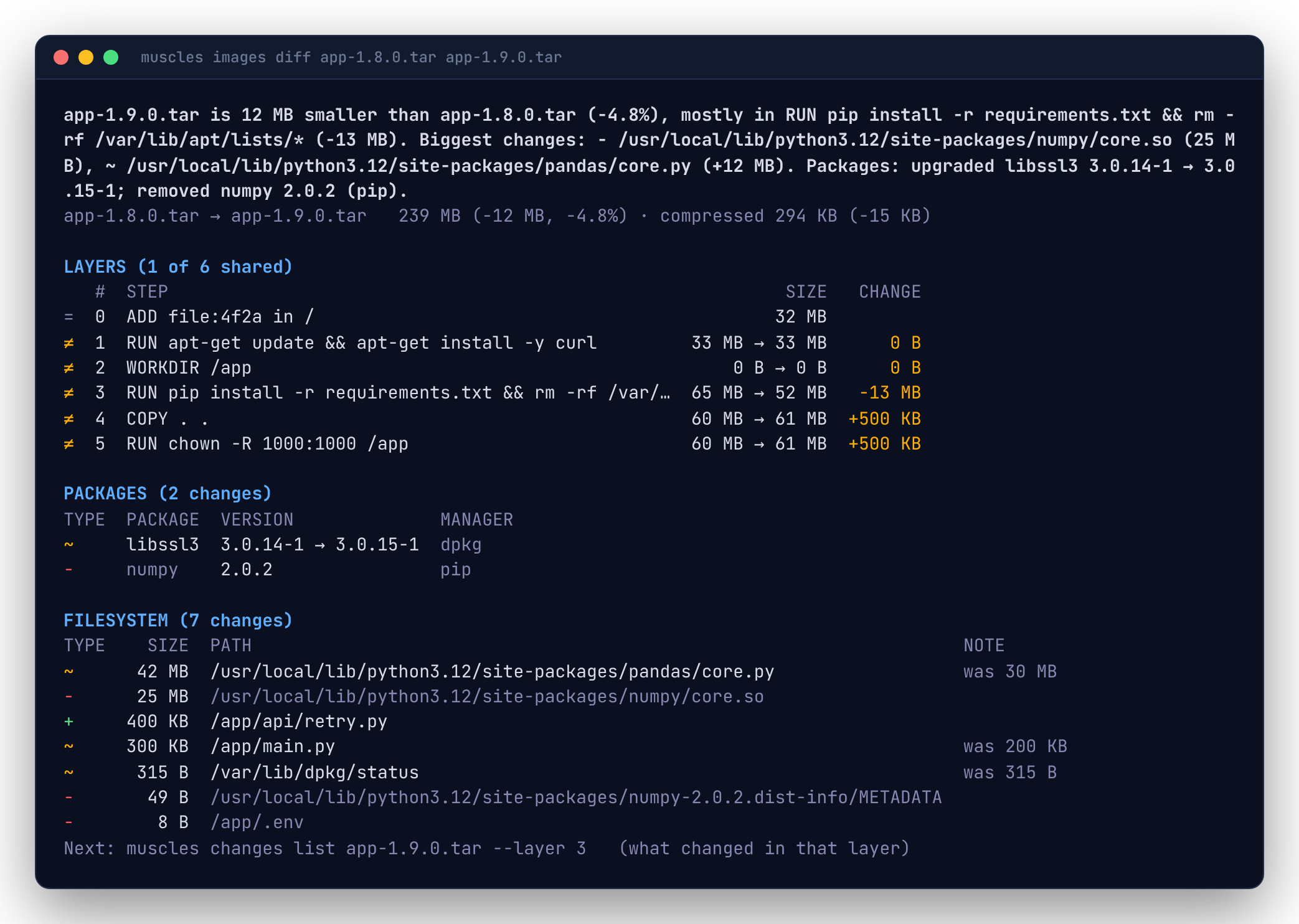Click the yellow minimize window dot
Viewport: 1299px width, 924px height.
pos(86,57)
